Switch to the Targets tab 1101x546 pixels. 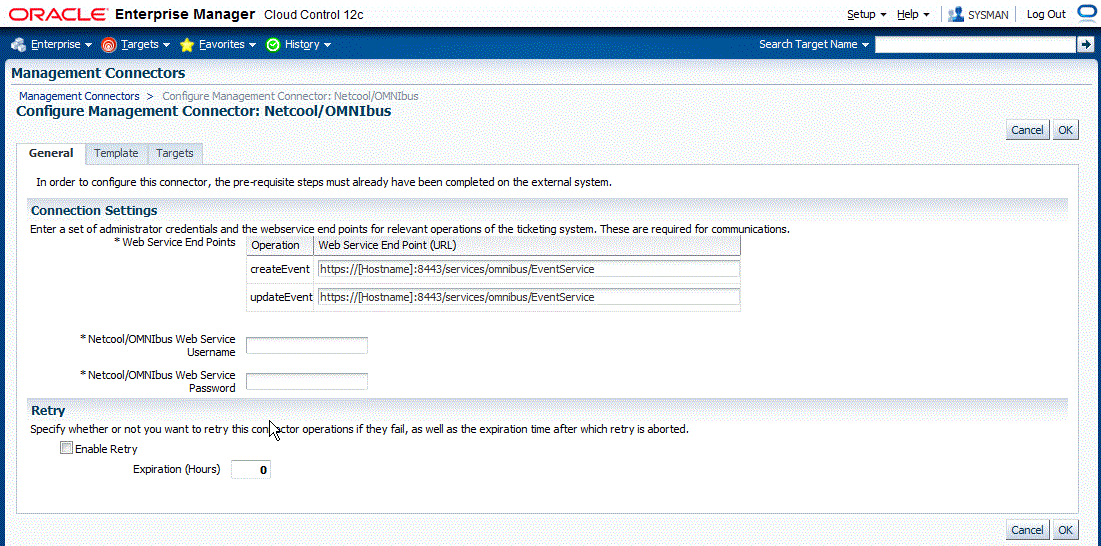pyautogui.click(x=175, y=153)
